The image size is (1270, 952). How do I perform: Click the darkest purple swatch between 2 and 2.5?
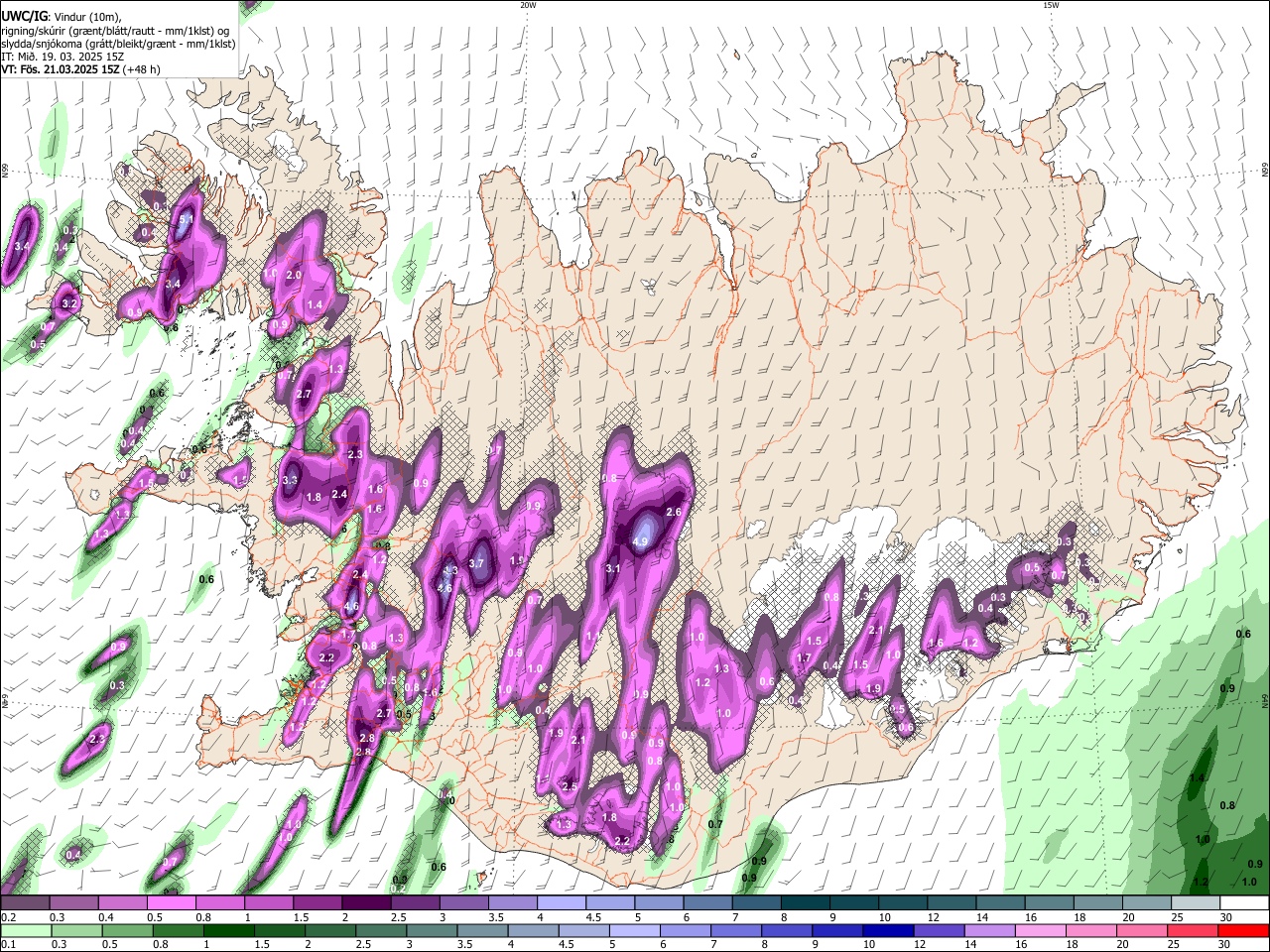click(x=366, y=903)
